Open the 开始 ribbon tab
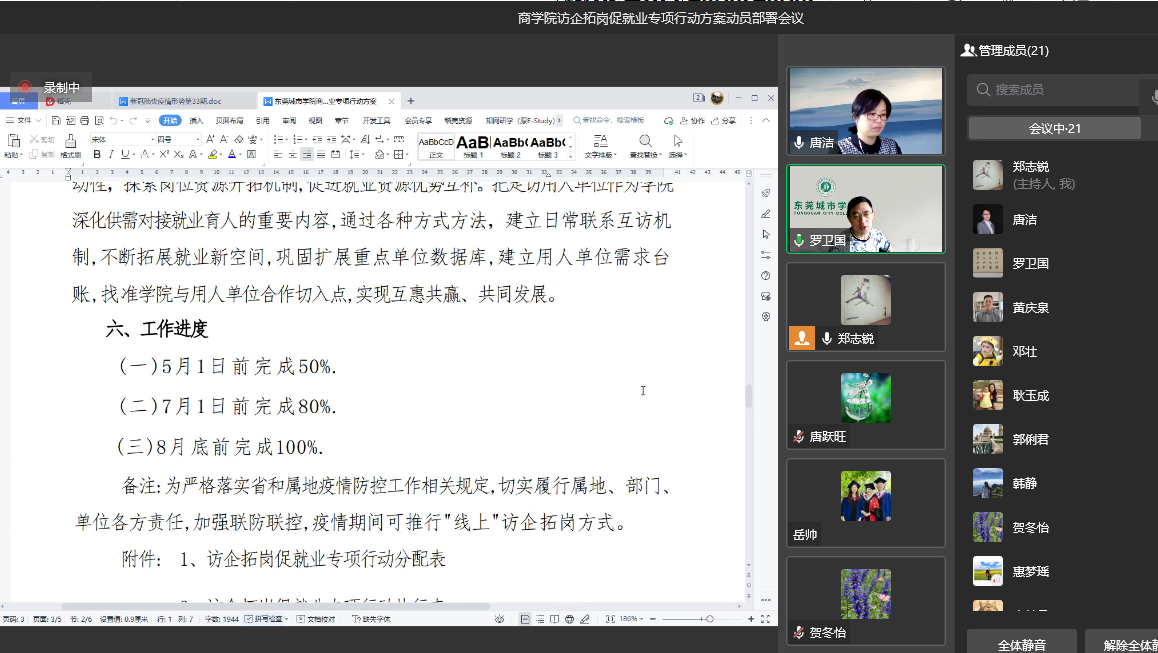The width and height of the screenshot is (1158, 653). click(171, 120)
